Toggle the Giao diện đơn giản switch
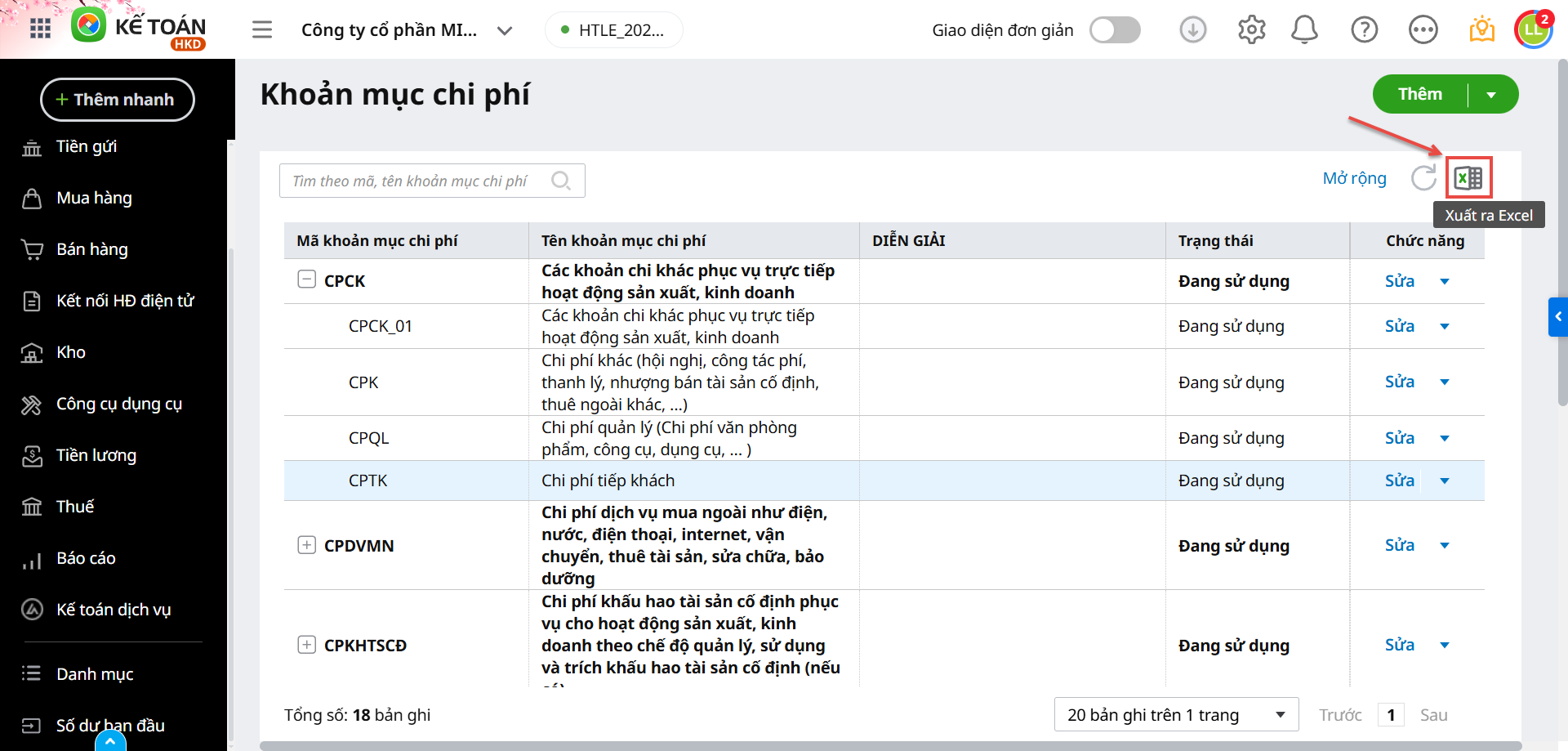 [1115, 30]
